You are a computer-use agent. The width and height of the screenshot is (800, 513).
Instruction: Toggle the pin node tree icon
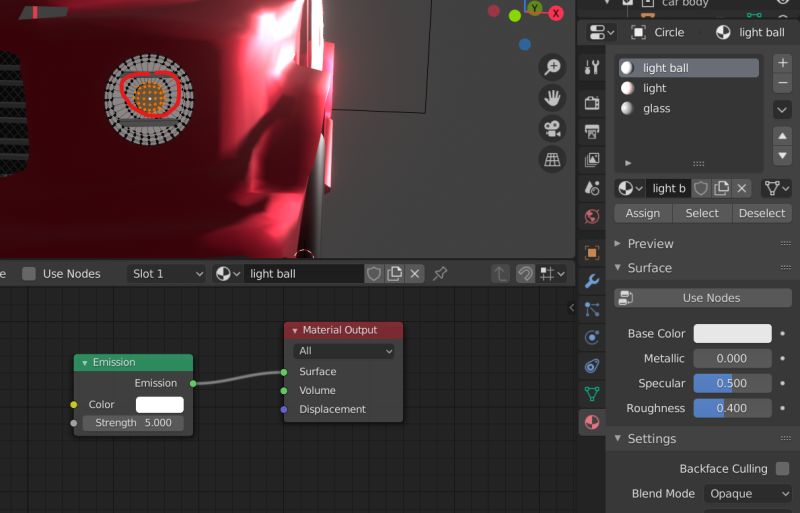click(440, 274)
